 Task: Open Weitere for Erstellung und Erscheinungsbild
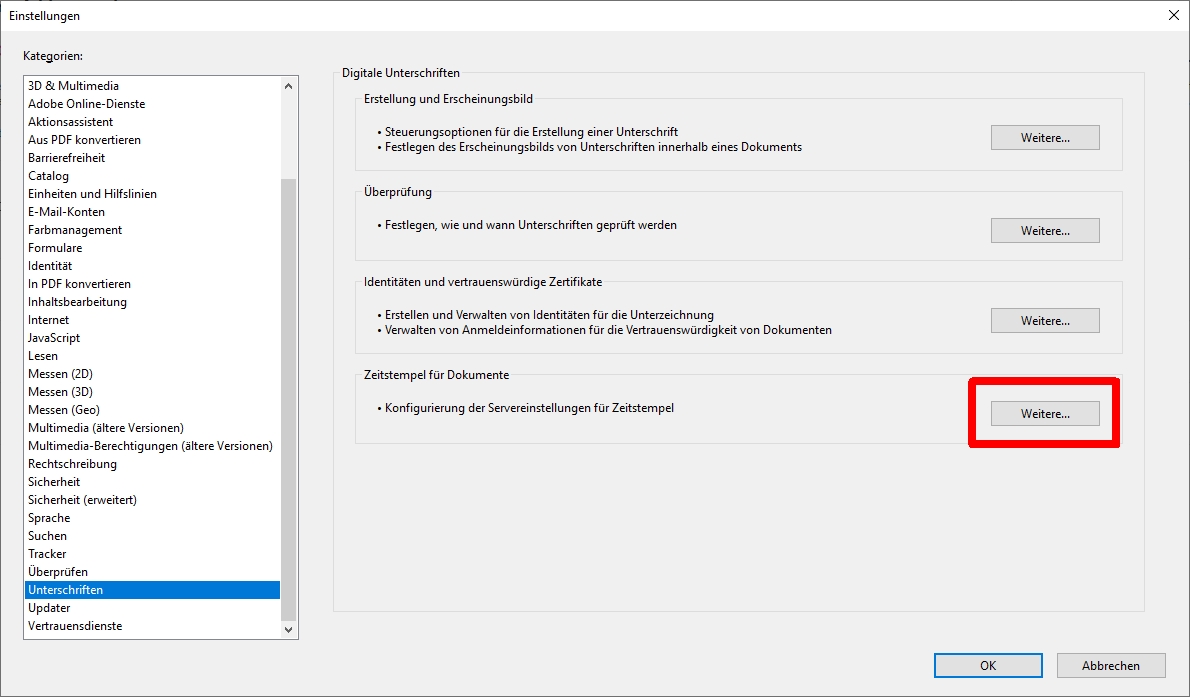pyautogui.click(x=1045, y=138)
